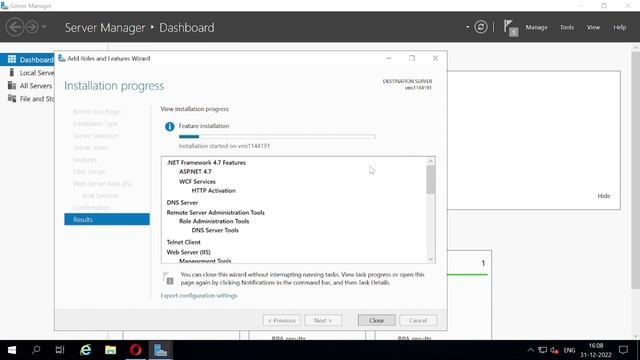Click the feature list scroll up arrow

click(431, 161)
